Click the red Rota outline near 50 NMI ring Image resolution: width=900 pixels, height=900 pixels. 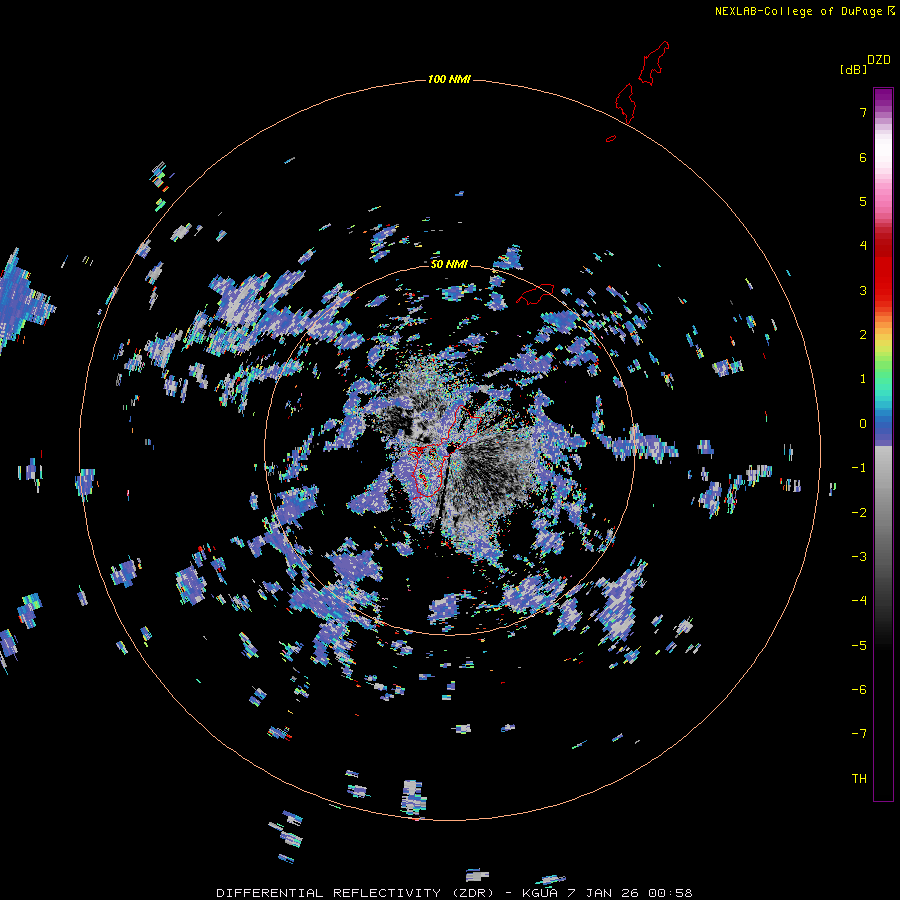click(535, 294)
